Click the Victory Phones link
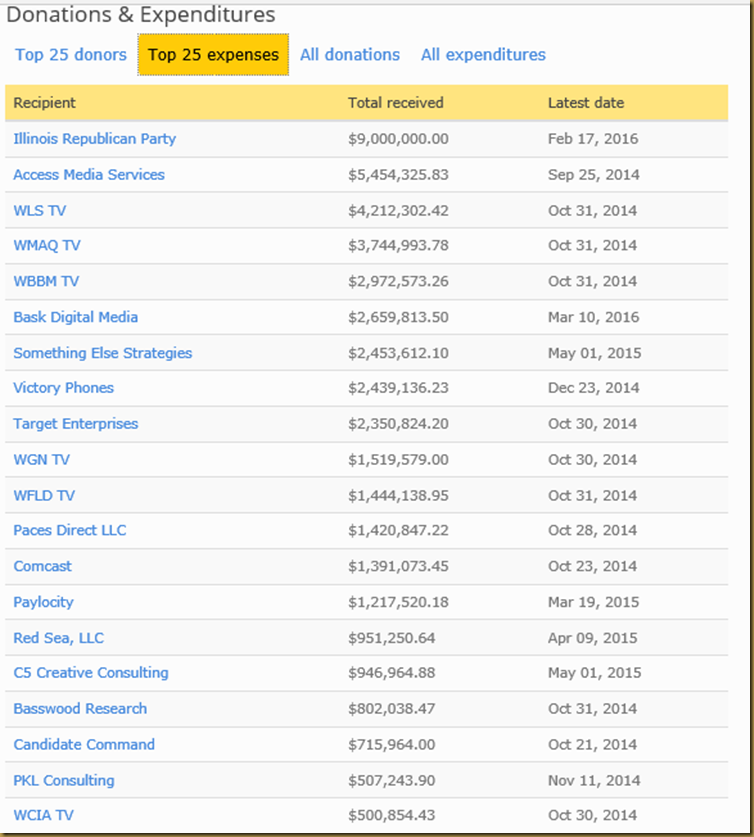The image size is (754, 837). pyautogui.click(x=64, y=388)
